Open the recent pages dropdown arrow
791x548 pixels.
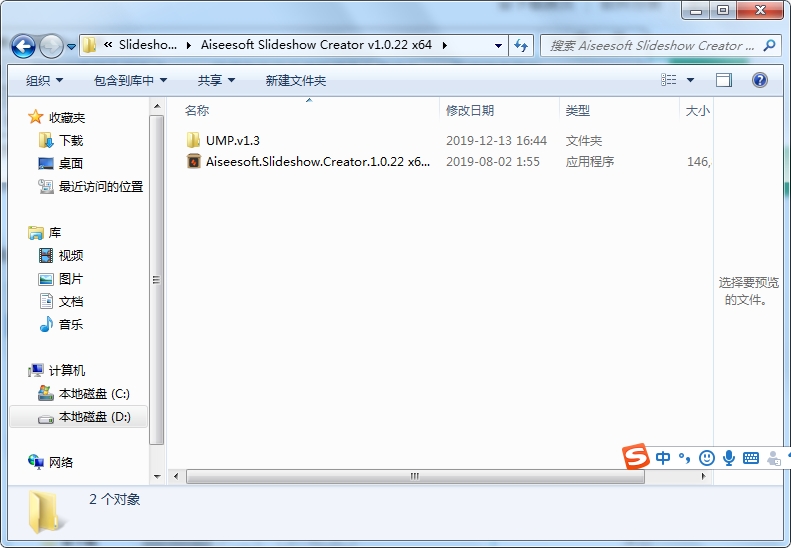(x=71, y=46)
